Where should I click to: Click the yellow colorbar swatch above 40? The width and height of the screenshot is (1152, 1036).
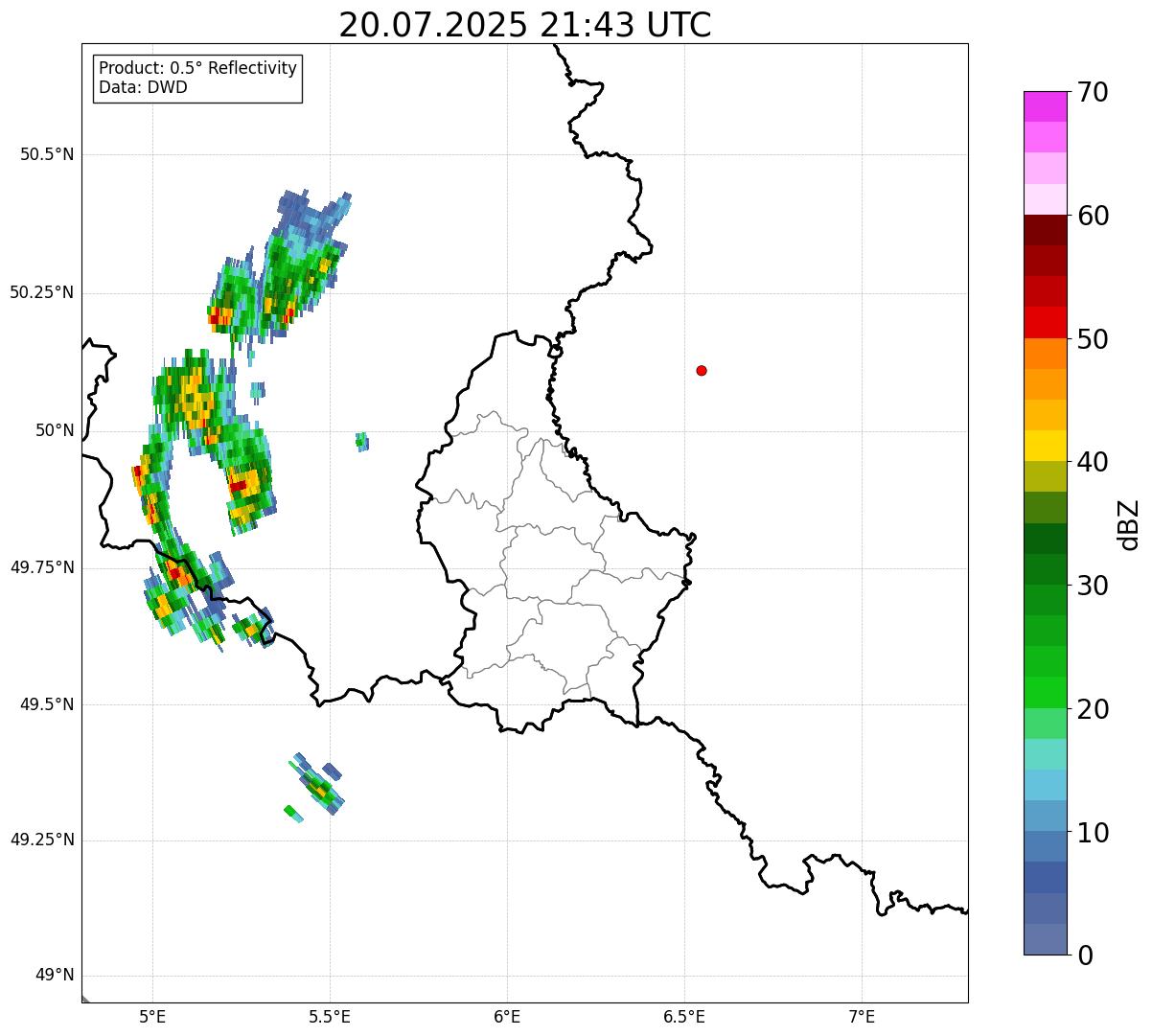pos(1045,446)
